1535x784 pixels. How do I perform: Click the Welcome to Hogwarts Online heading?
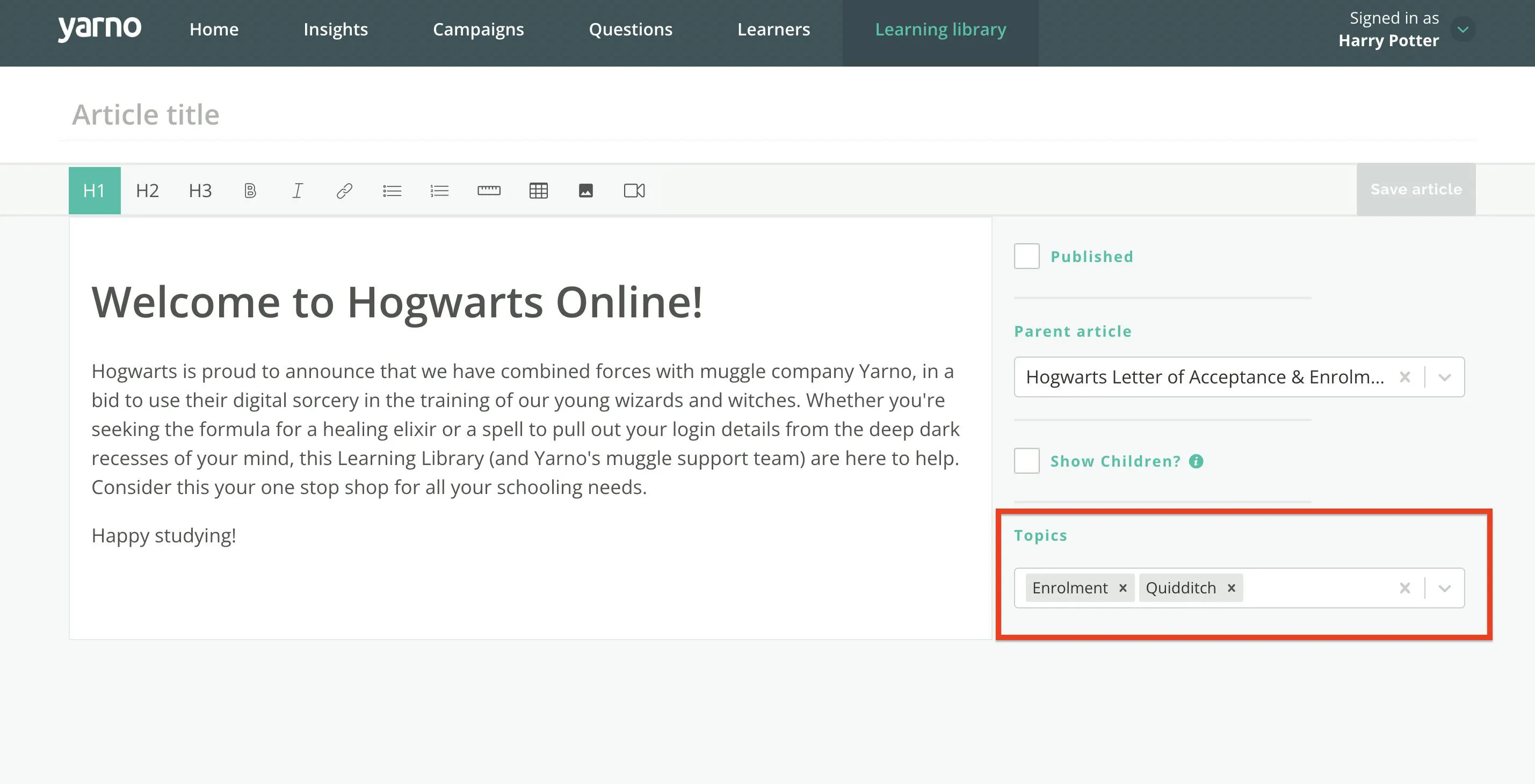coord(397,302)
